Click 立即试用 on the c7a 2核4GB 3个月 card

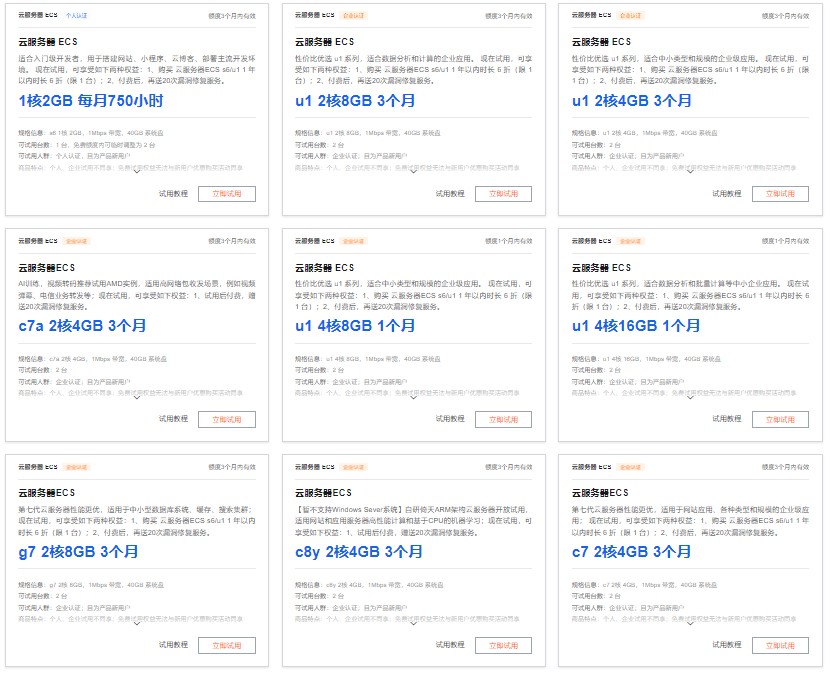[x=227, y=419]
